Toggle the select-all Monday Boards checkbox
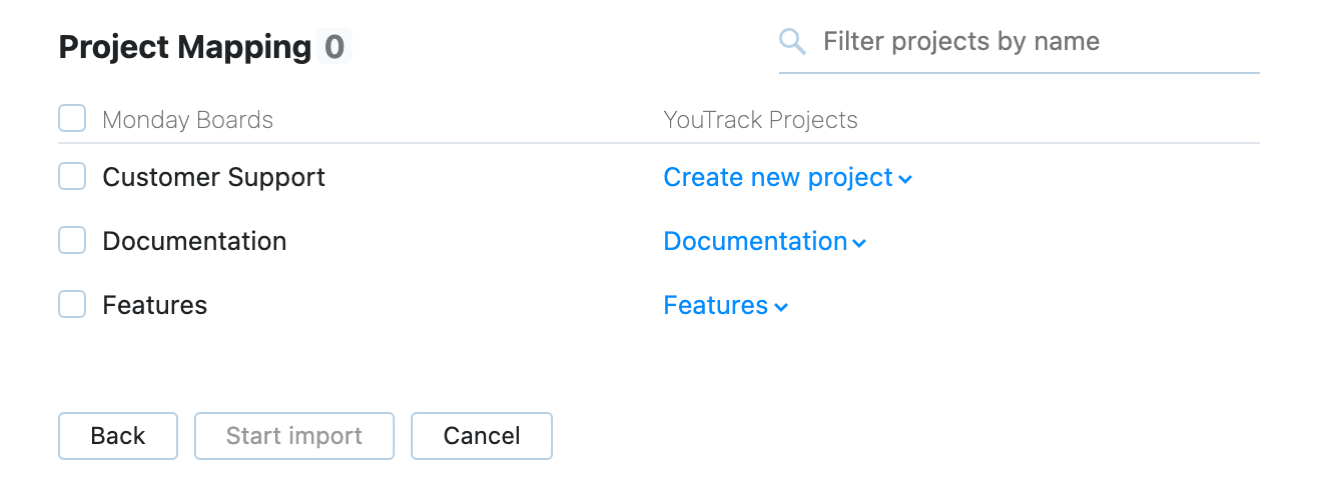 coord(72,120)
